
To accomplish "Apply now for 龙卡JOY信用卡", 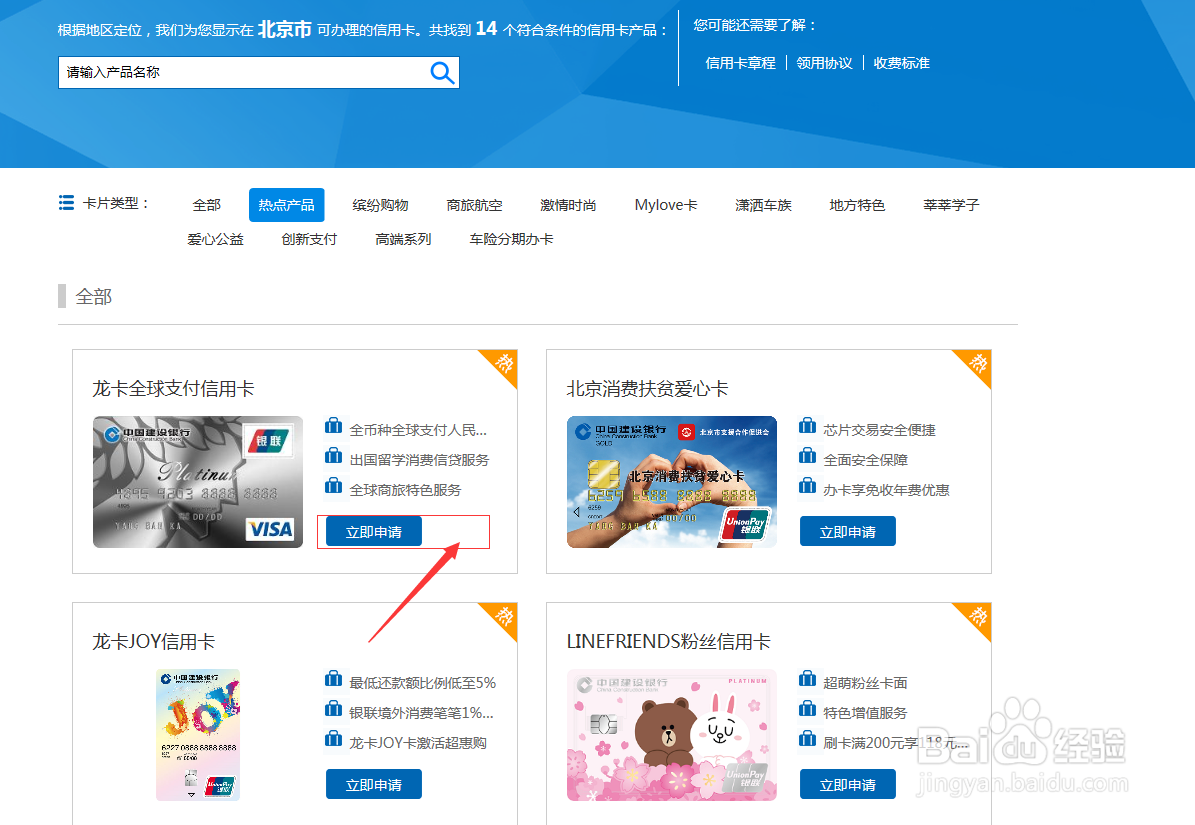I will tap(373, 785).
